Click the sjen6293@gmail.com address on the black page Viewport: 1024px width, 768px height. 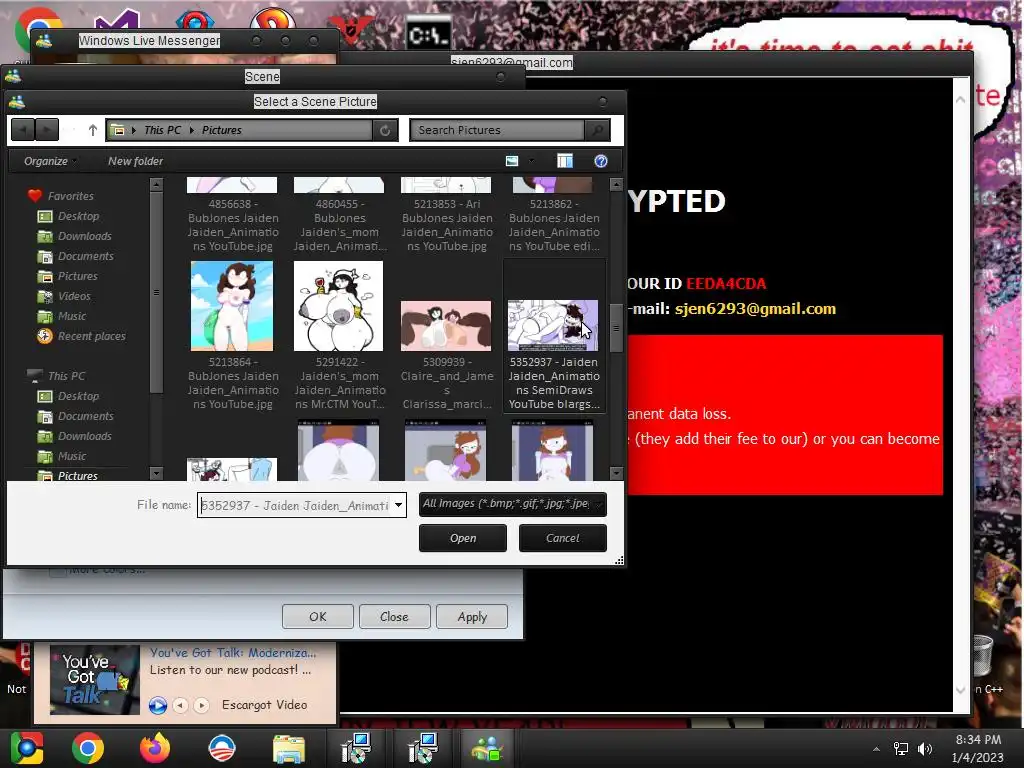pyautogui.click(x=755, y=309)
